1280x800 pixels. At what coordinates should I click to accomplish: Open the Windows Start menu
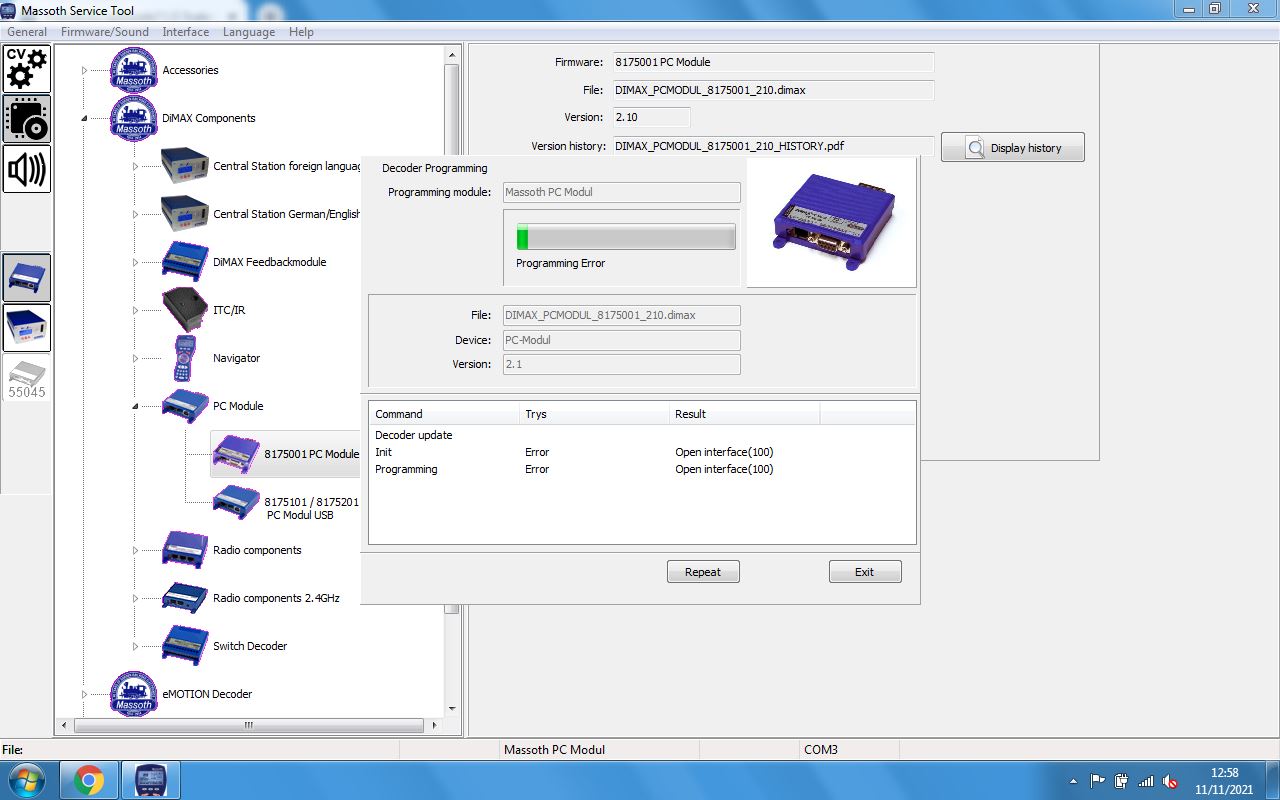(x=26, y=780)
